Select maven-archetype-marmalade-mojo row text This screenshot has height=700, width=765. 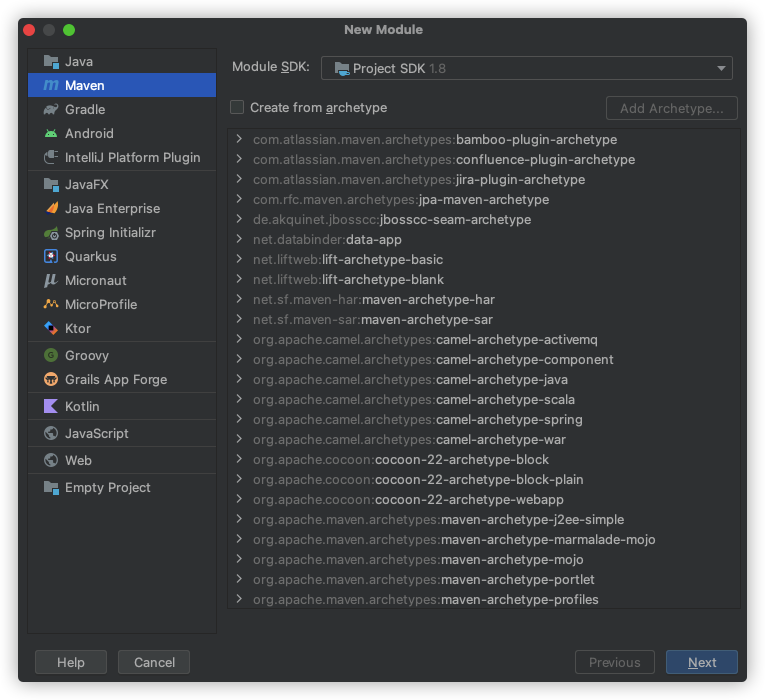454,540
